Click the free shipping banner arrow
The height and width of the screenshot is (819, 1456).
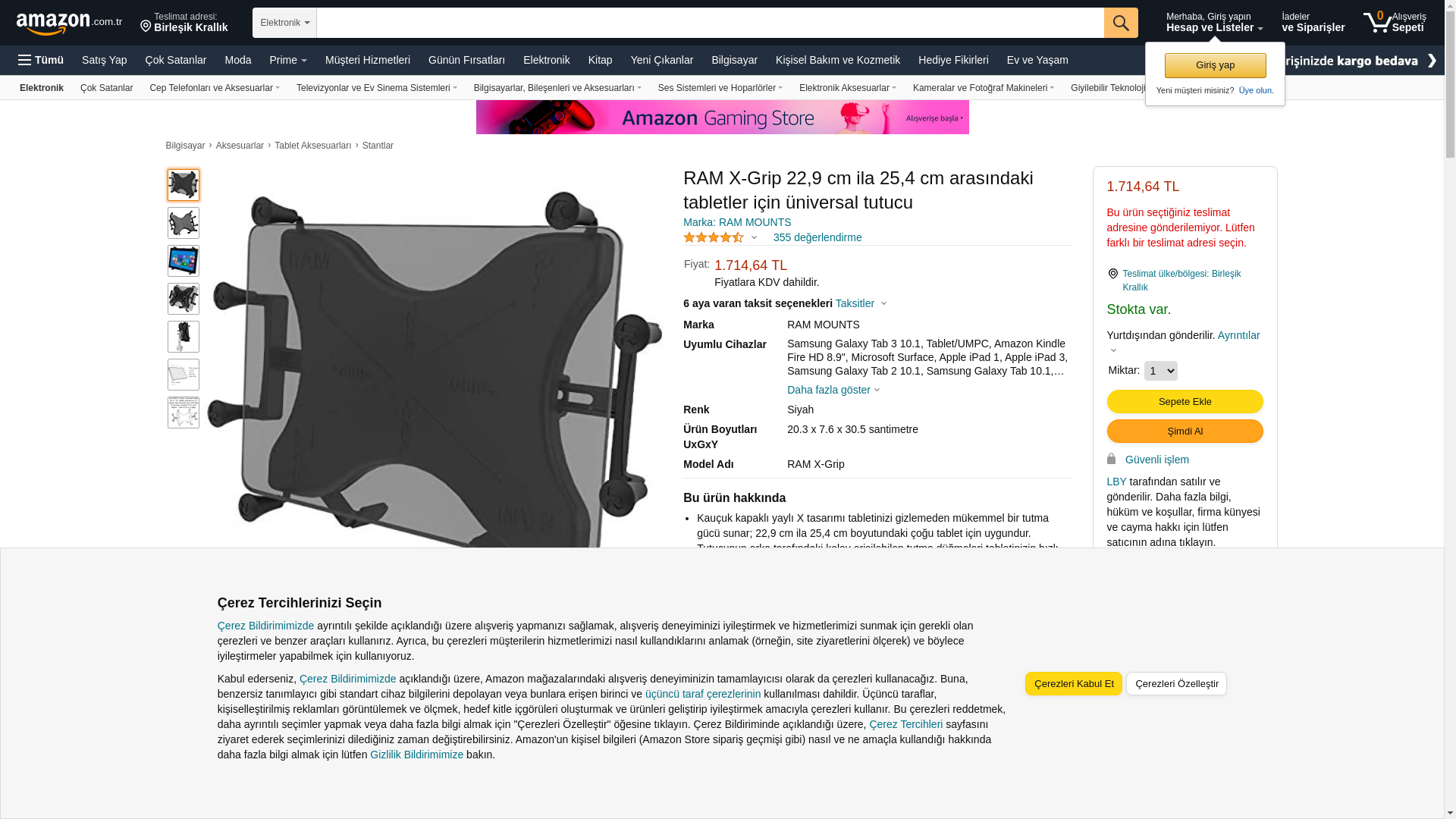[x=1432, y=60]
